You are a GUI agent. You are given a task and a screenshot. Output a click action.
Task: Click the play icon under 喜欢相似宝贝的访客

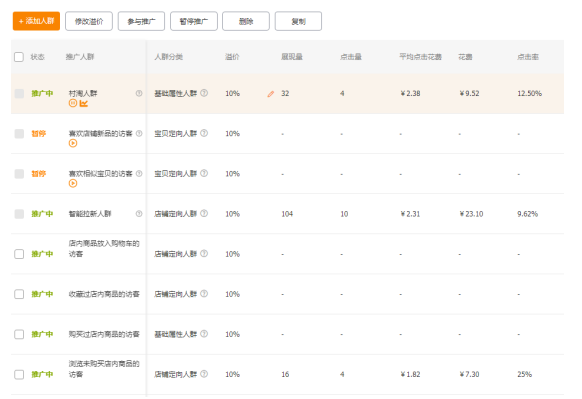[x=73, y=183]
